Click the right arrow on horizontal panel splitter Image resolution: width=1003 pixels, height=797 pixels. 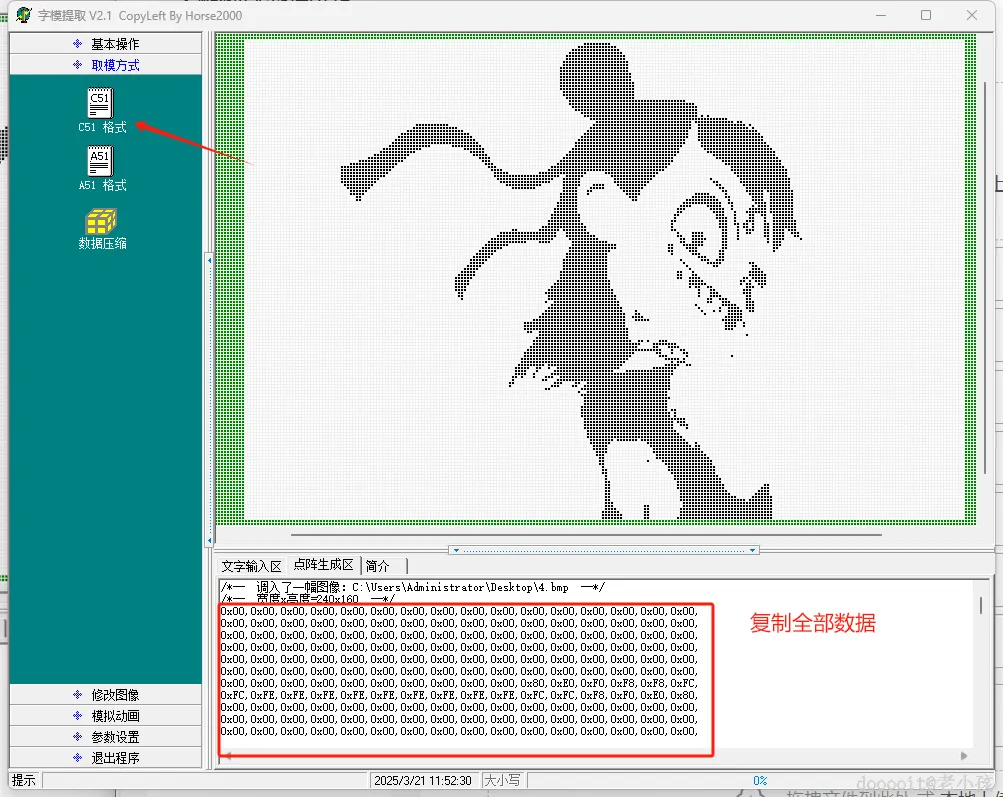(752, 550)
